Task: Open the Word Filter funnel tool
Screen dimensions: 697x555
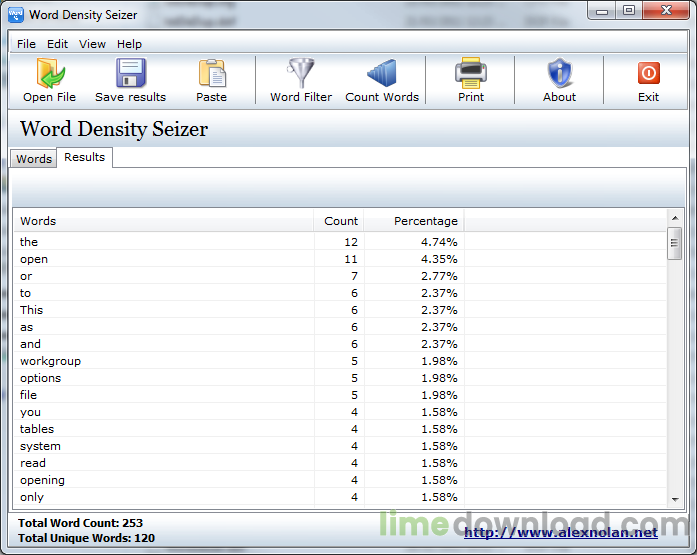Action: pyautogui.click(x=301, y=75)
